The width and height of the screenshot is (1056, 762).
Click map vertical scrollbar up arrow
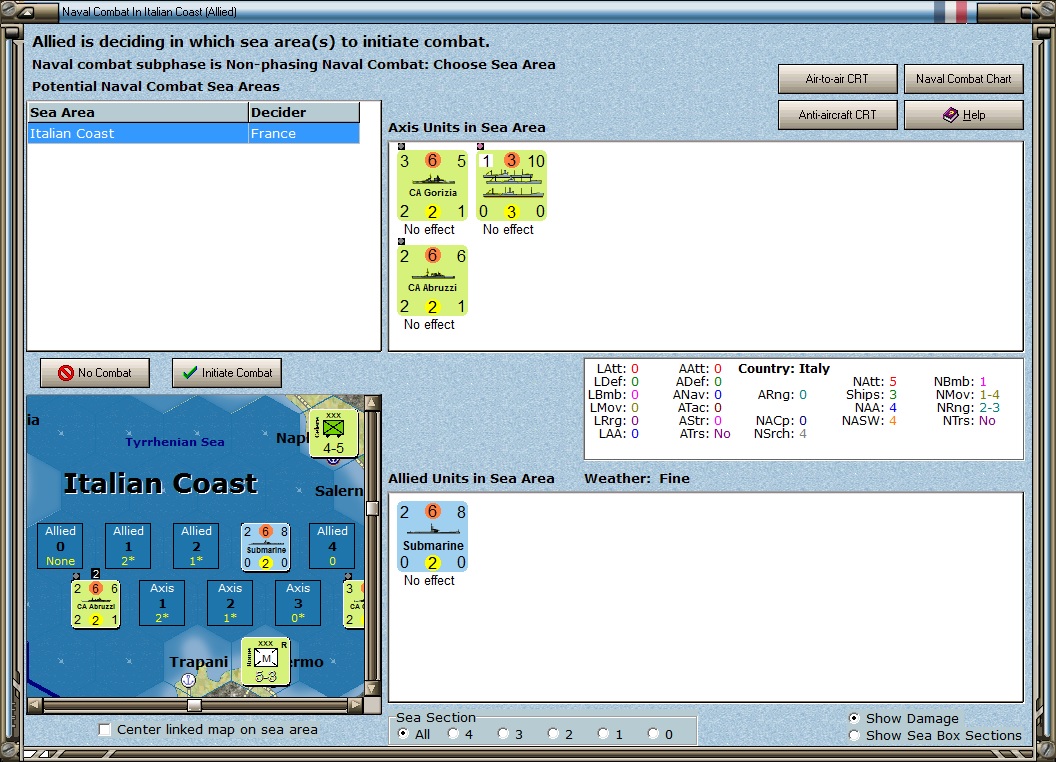point(372,403)
